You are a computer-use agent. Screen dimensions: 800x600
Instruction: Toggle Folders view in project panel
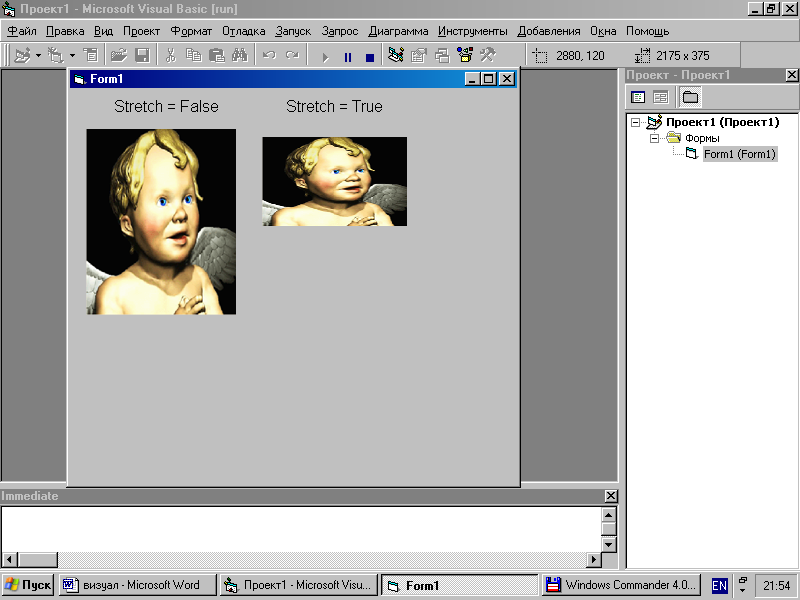click(690, 97)
